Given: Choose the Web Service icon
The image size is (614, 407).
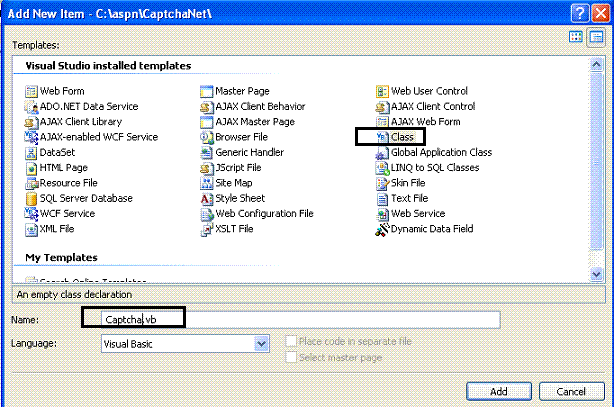Looking at the screenshot, I should [x=382, y=213].
